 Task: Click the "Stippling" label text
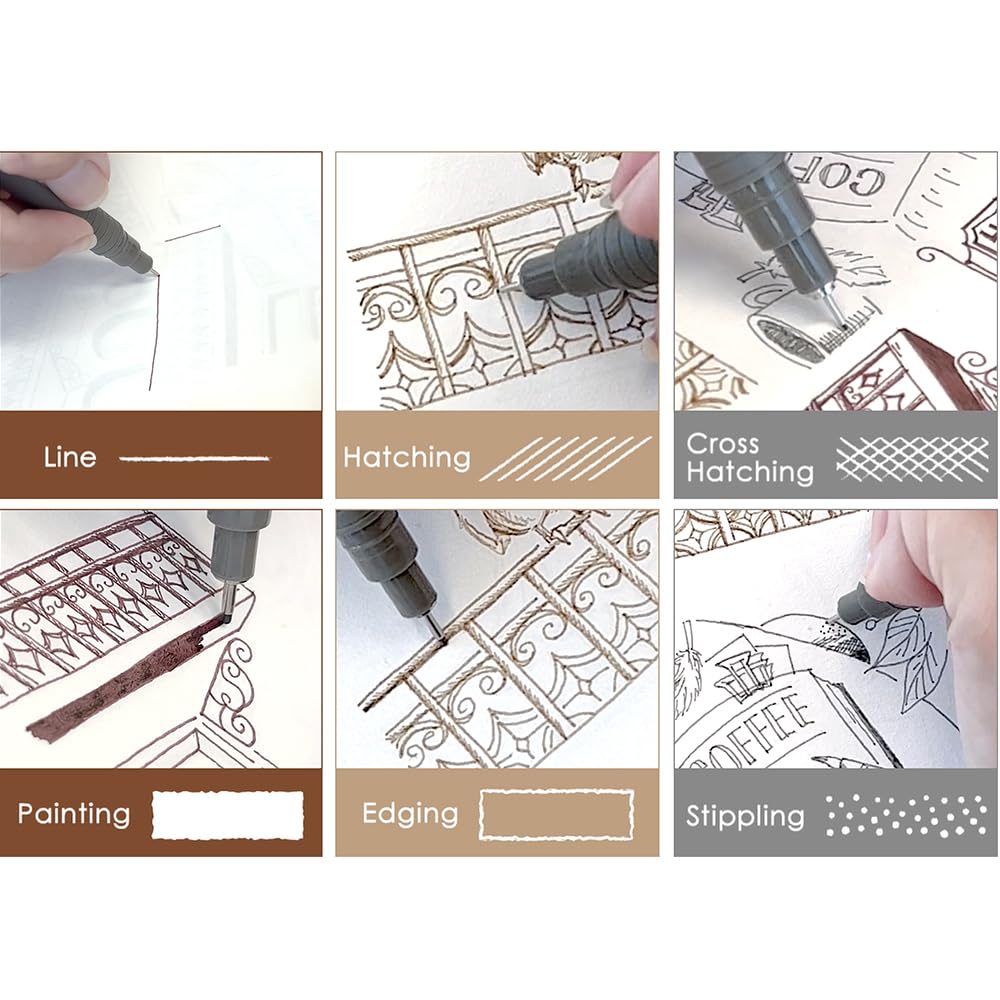(x=745, y=816)
